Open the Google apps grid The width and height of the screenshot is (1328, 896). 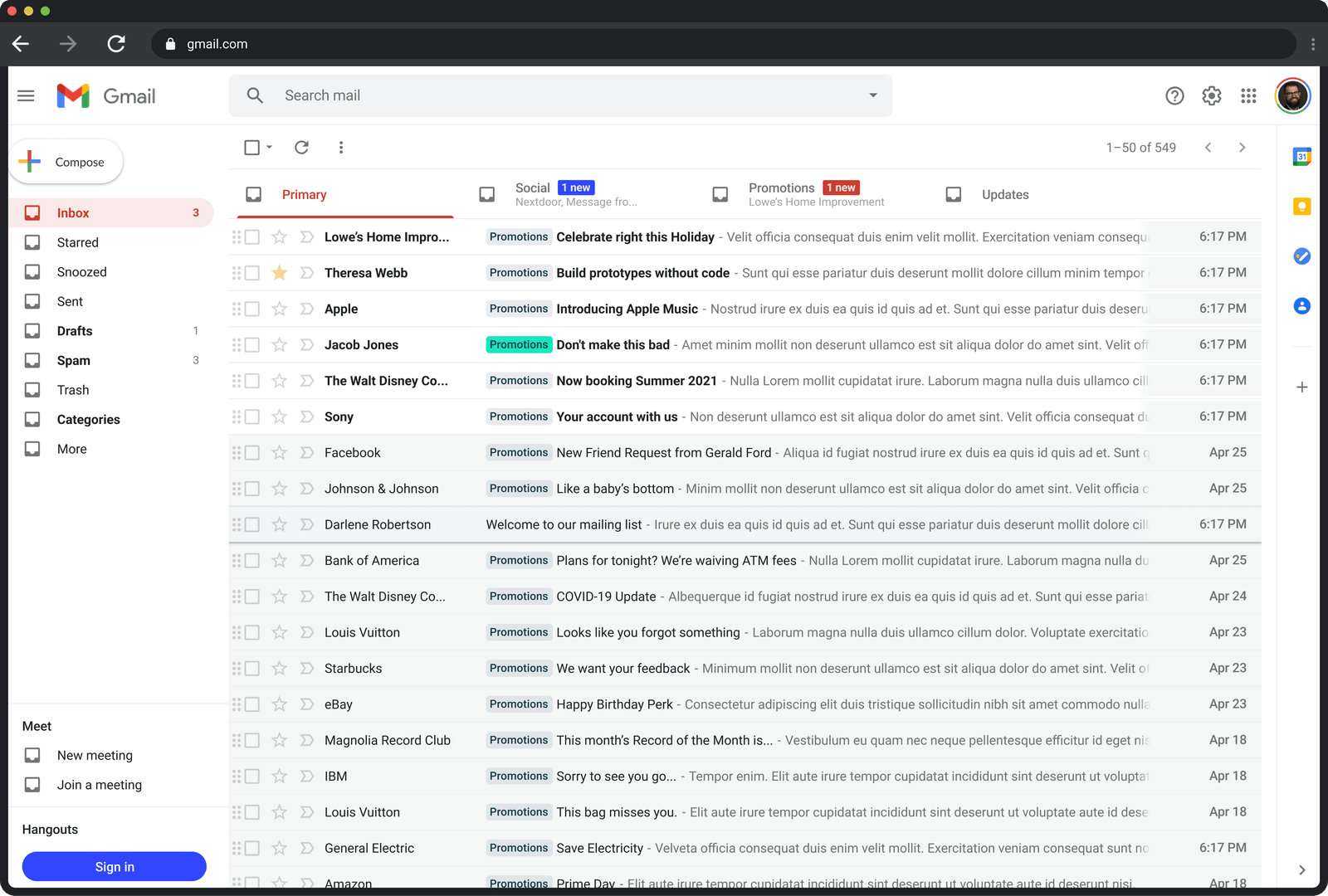click(1248, 96)
